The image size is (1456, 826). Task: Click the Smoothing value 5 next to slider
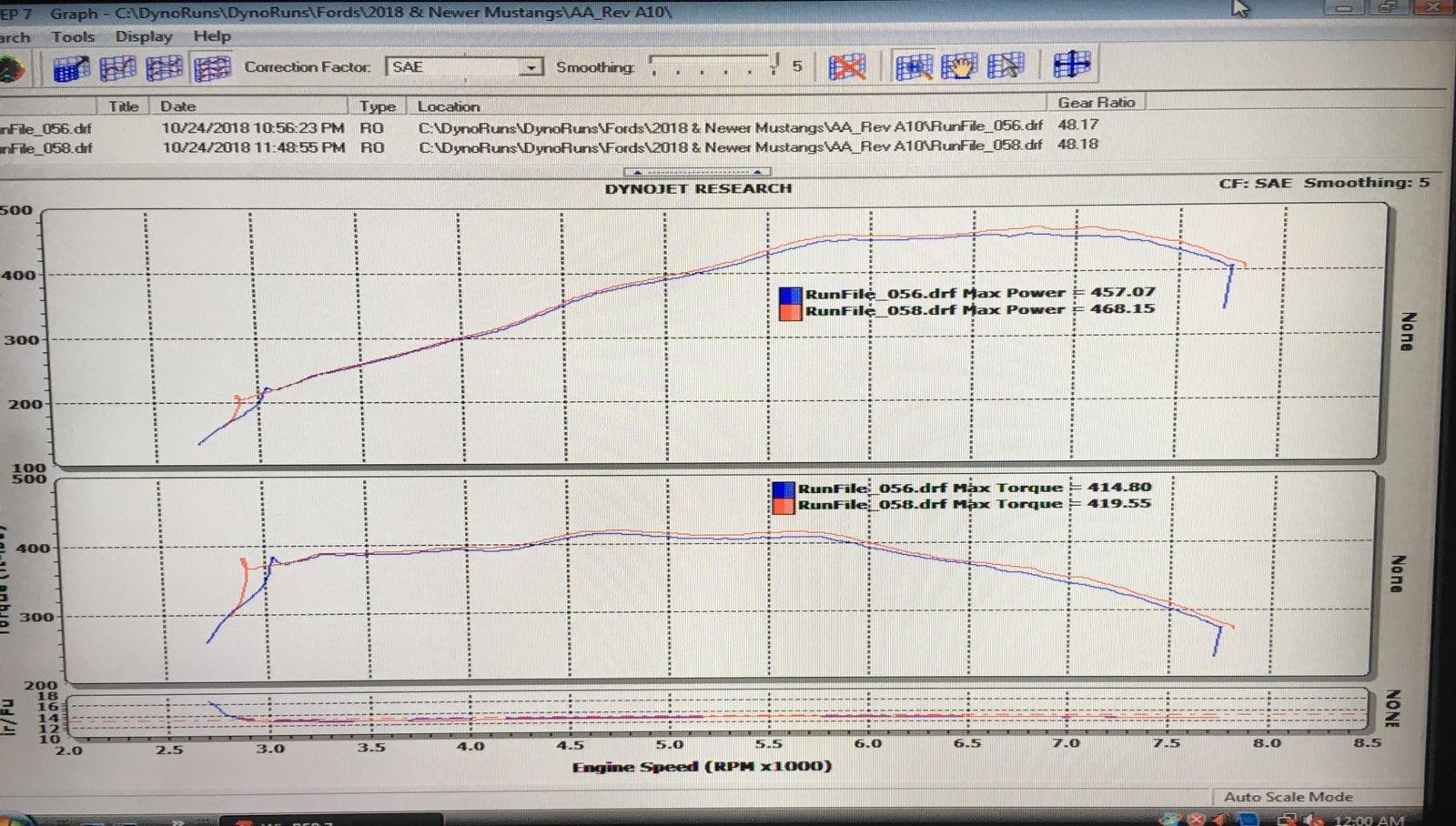coord(797,65)
